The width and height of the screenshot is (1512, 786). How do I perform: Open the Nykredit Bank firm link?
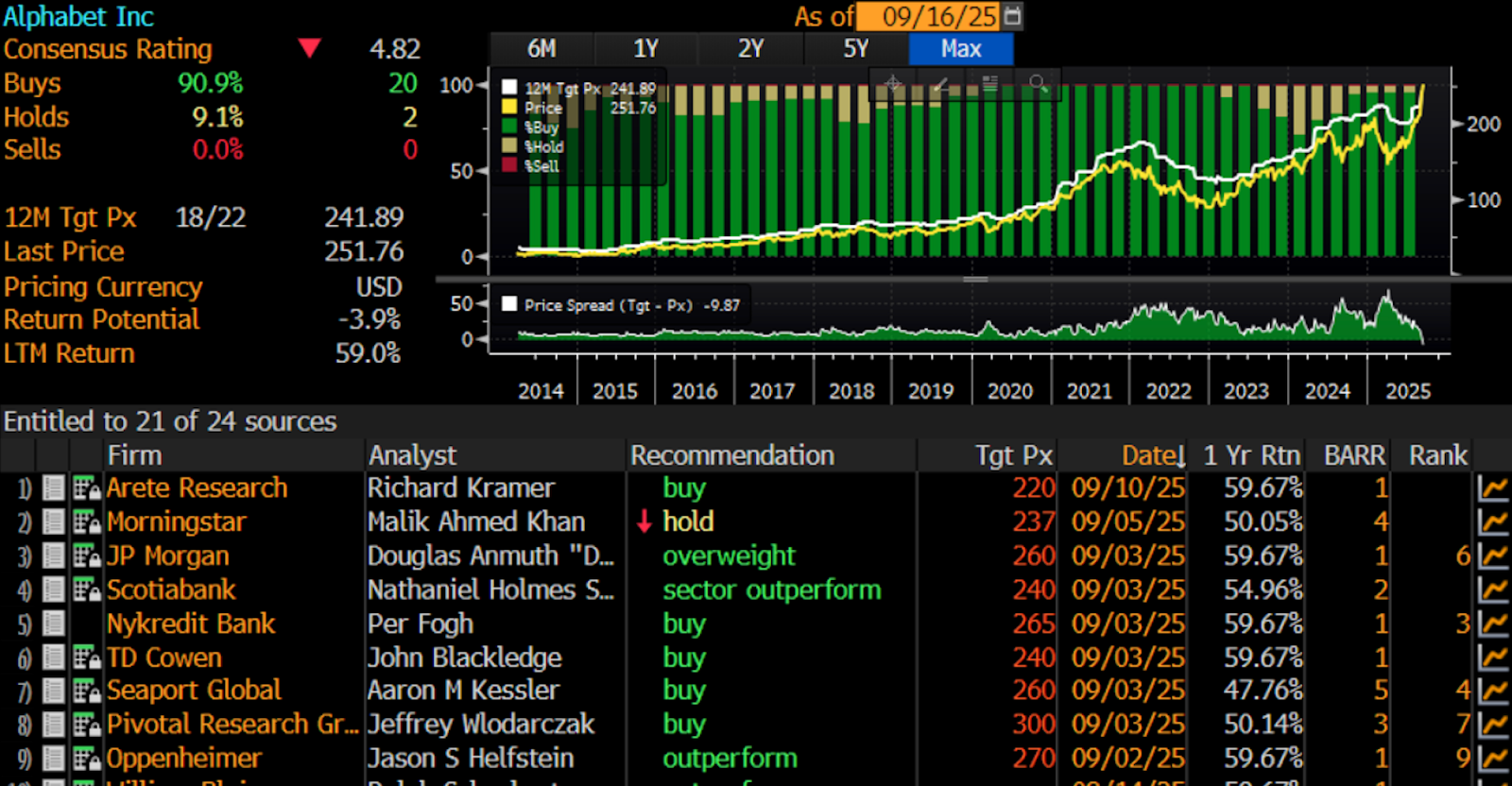tap(191, 624)
